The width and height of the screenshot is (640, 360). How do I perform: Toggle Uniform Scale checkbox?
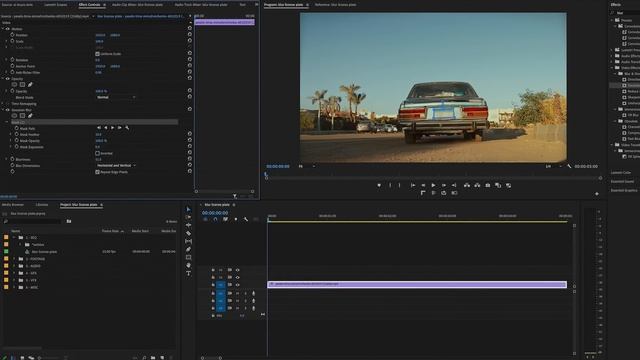coord(98,54)
